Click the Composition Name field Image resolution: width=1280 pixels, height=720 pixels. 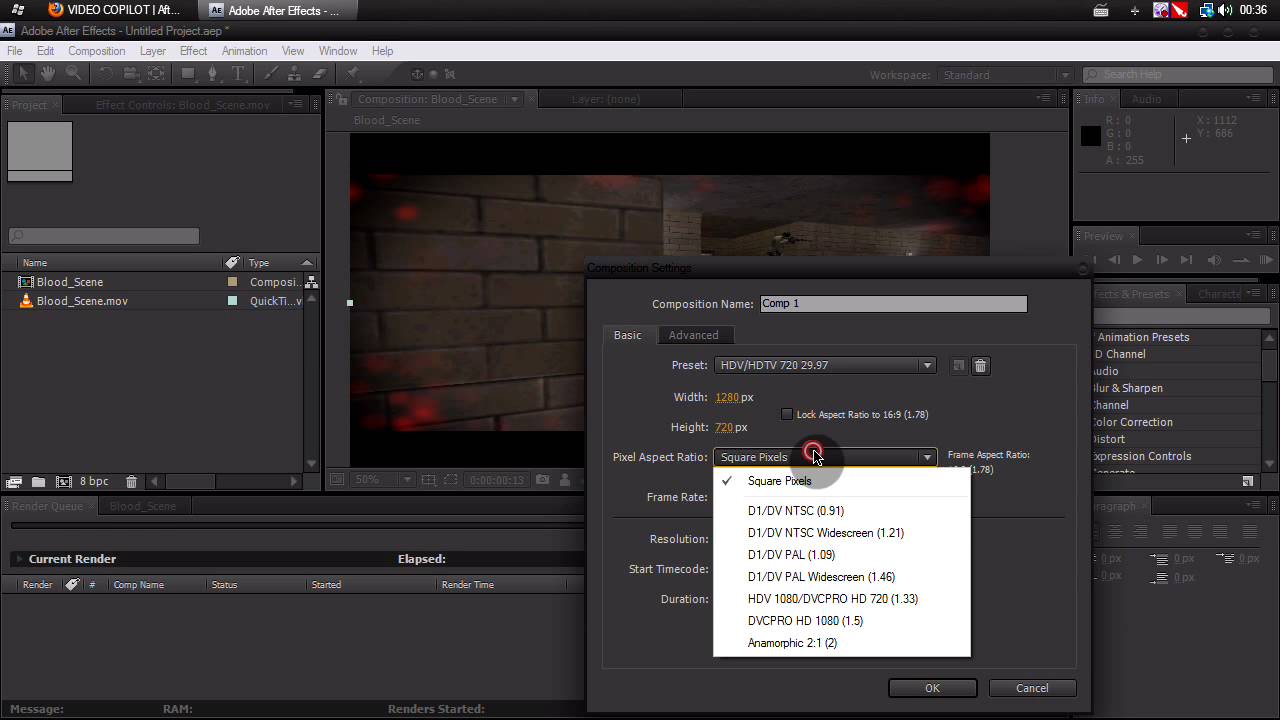tap(893, 304)
